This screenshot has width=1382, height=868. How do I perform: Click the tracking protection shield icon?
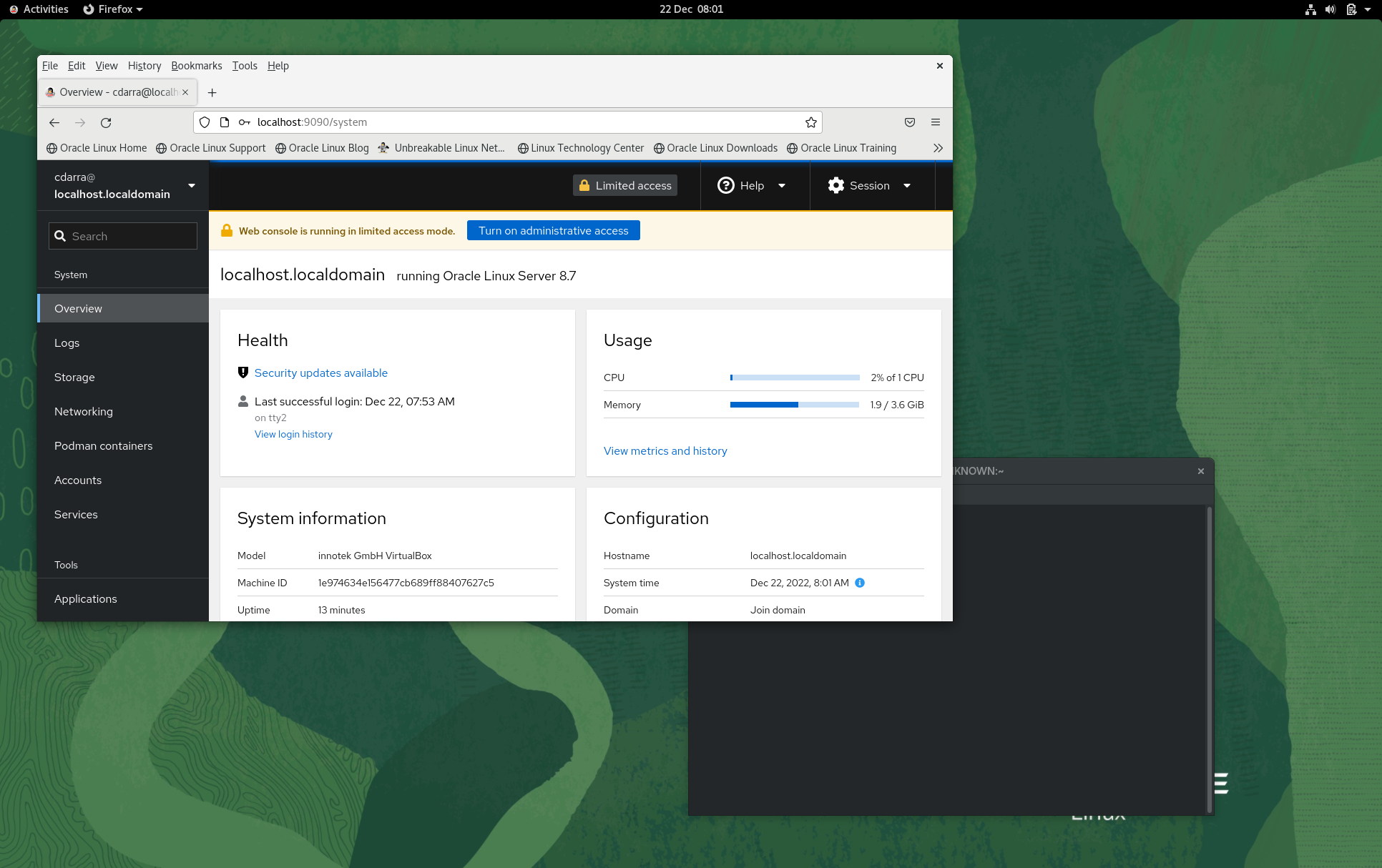[x=205, y=122]
